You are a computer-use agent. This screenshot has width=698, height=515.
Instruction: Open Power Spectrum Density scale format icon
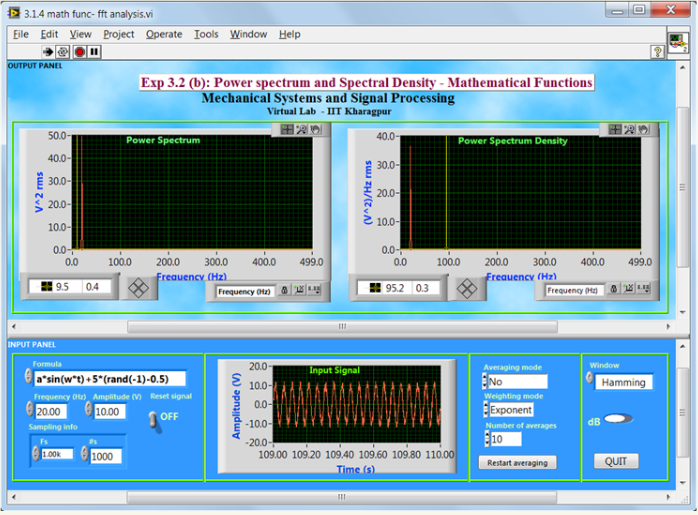pos(643,288)
